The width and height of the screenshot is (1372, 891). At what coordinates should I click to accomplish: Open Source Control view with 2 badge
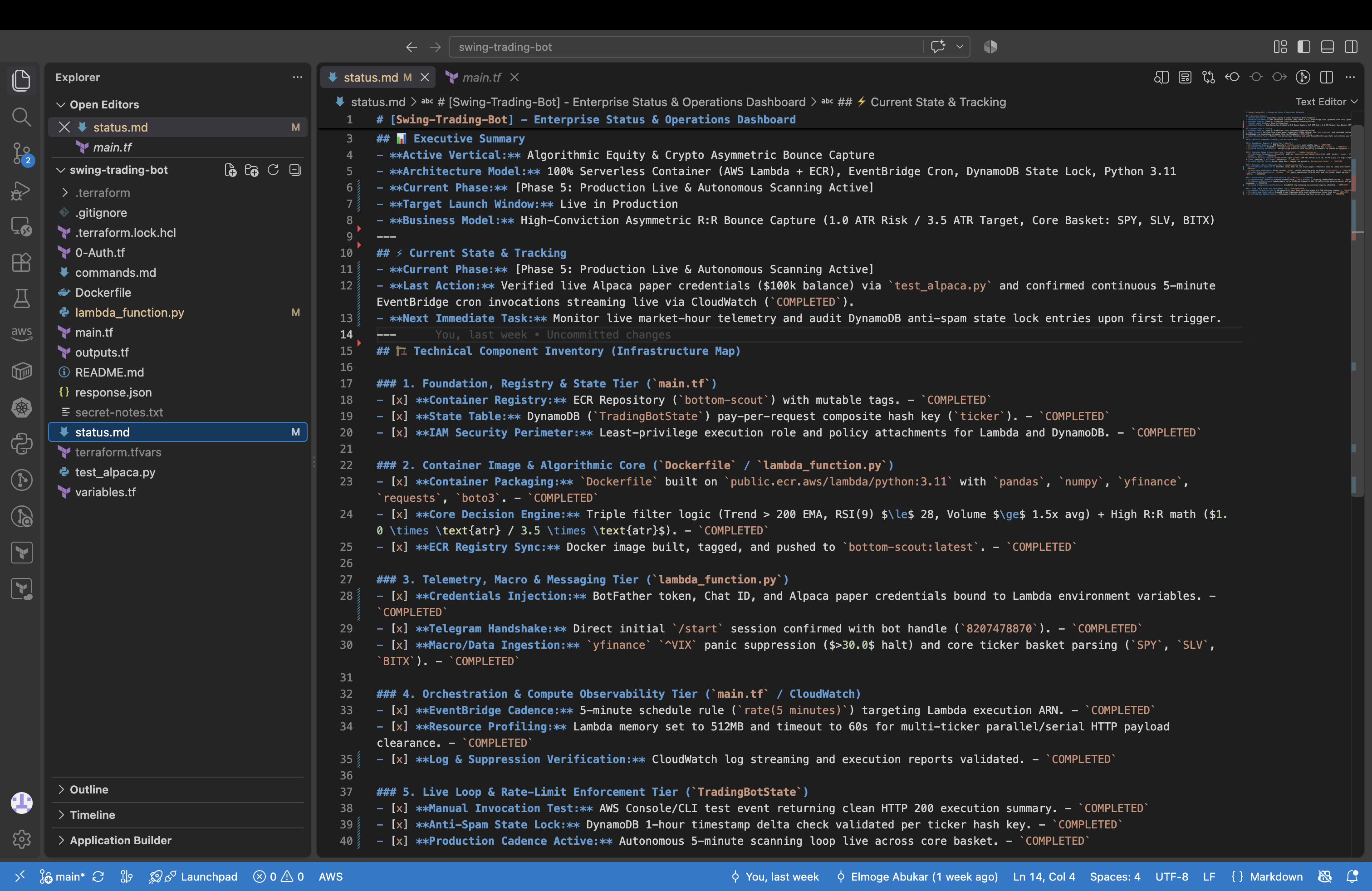(x=21, y=154)
